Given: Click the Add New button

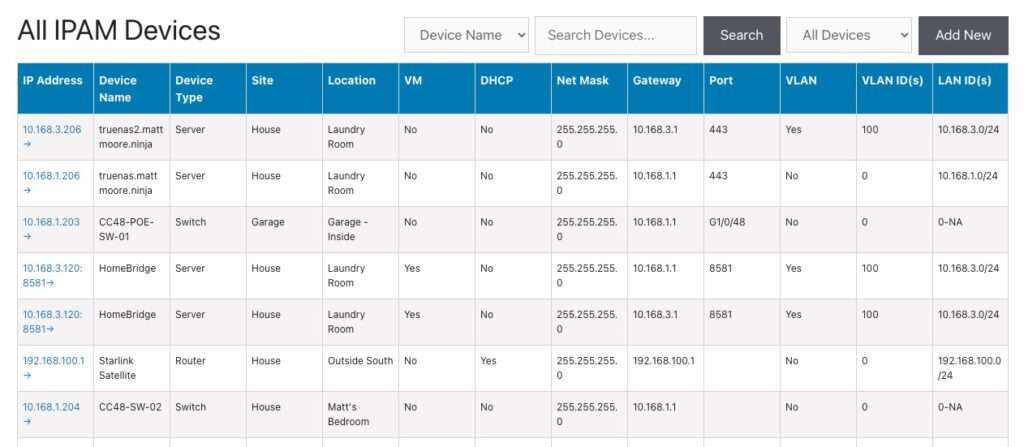Looking at the screenshot, I should click(962, 35).
